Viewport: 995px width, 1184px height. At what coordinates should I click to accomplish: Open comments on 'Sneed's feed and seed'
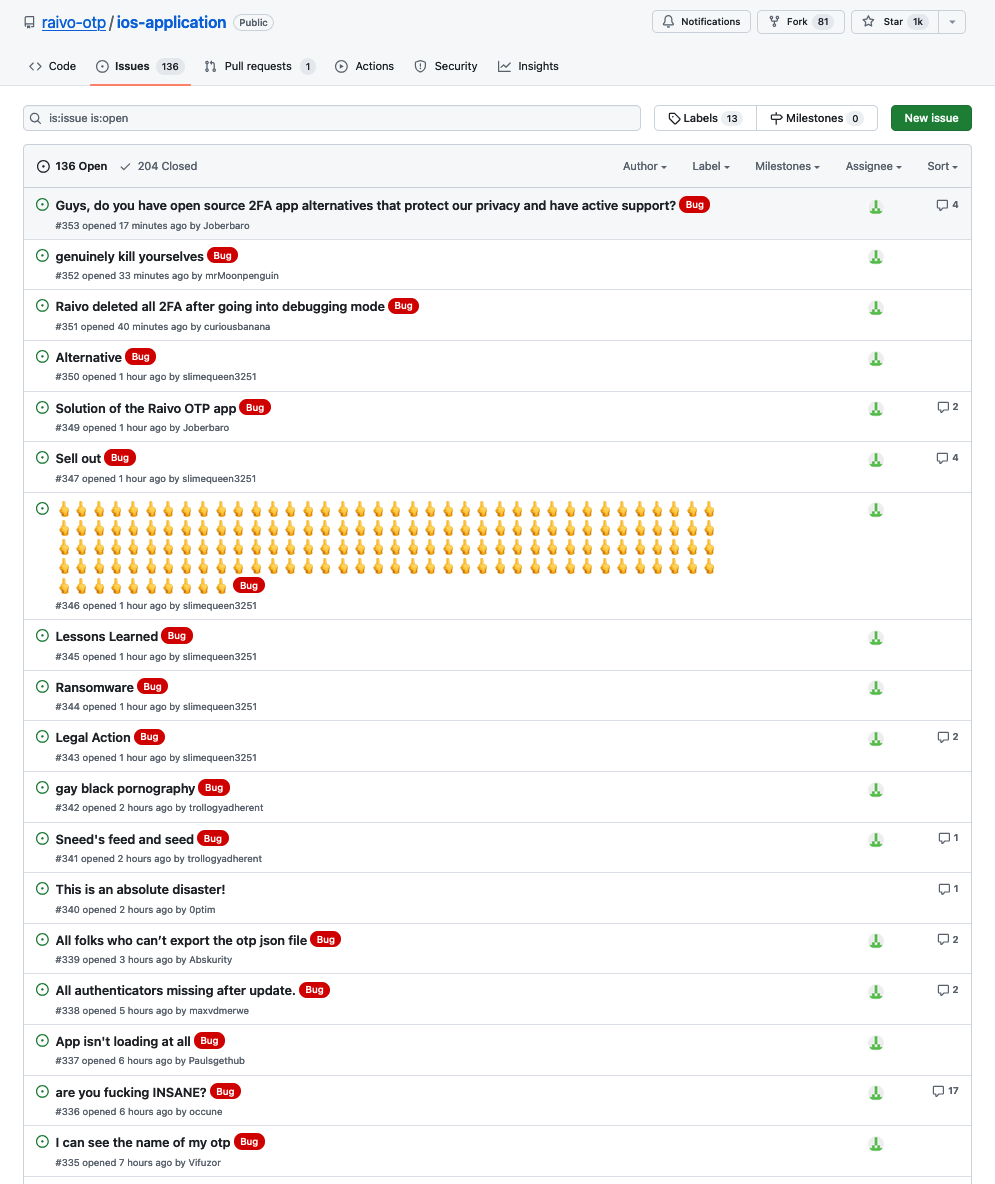[948, 838]
